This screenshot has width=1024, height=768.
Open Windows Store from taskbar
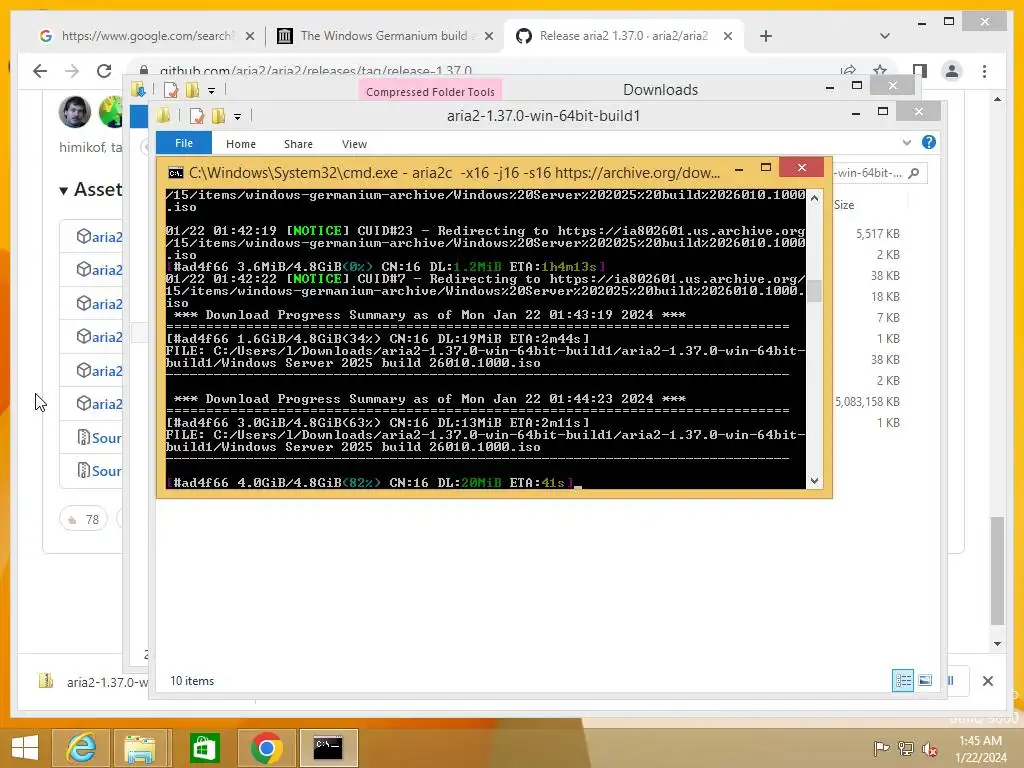click(x=204, y=747)
